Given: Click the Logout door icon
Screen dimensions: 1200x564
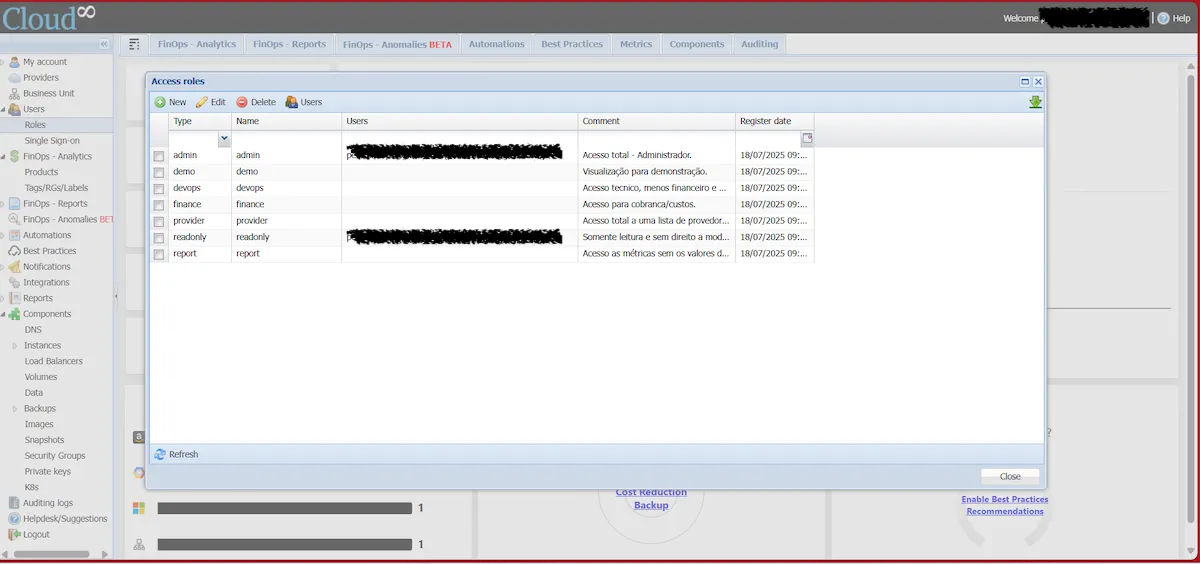Looking at the screenshot, I should [14, 534].
